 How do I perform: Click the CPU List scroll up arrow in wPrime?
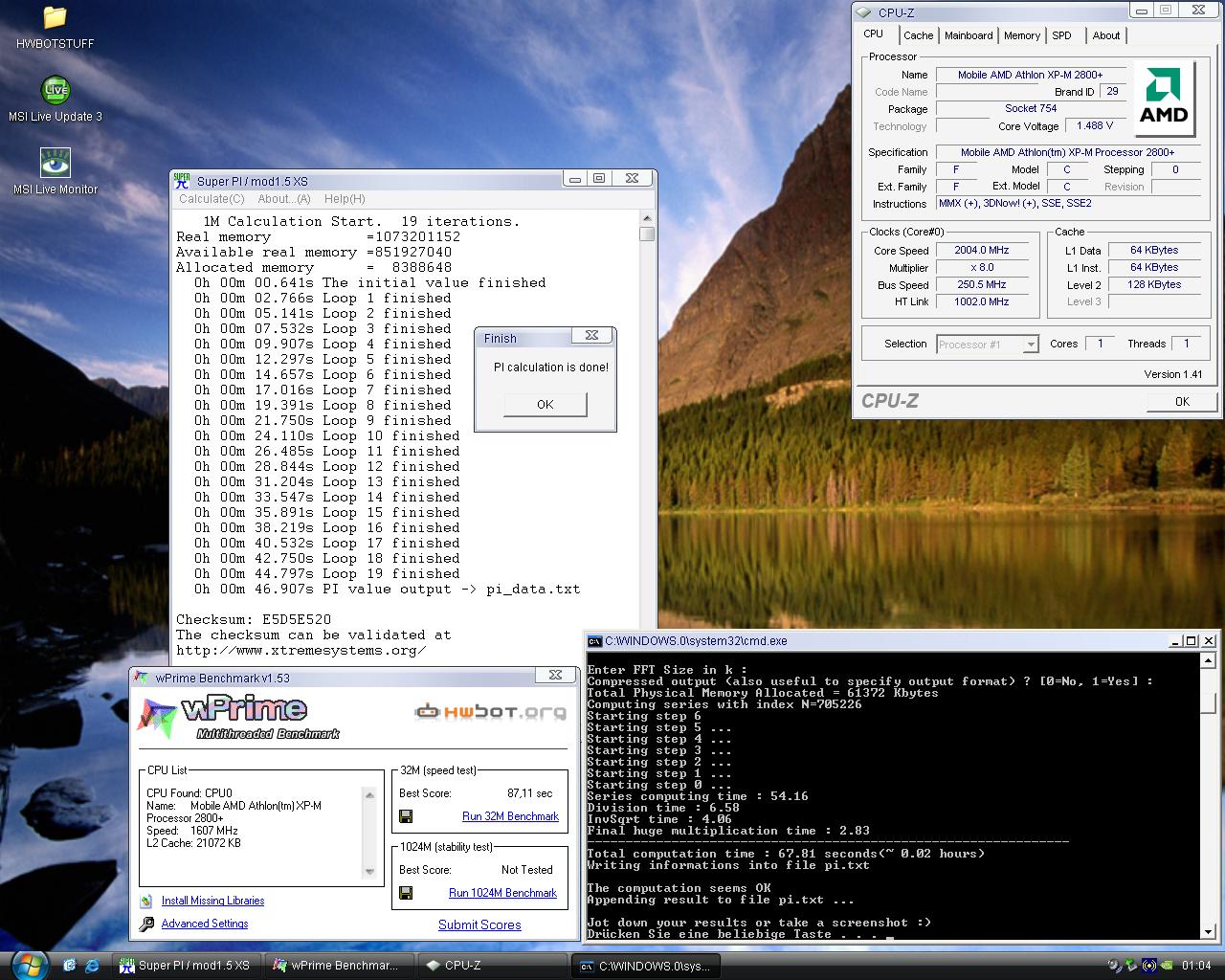click(x=369, y=794)
